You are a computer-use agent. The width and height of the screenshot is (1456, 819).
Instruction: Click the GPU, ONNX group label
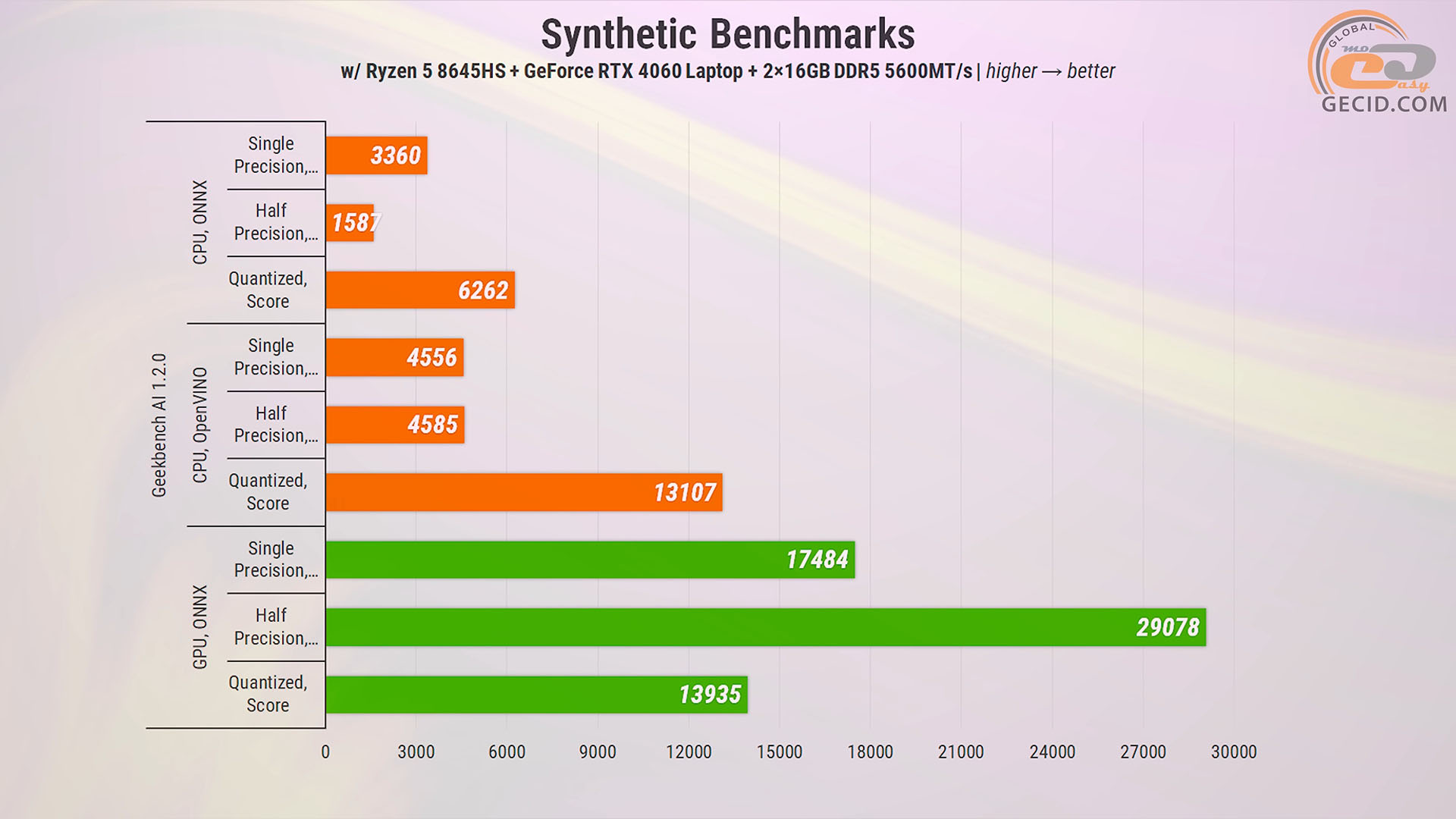pyautogui.click(x=199, y=627)
